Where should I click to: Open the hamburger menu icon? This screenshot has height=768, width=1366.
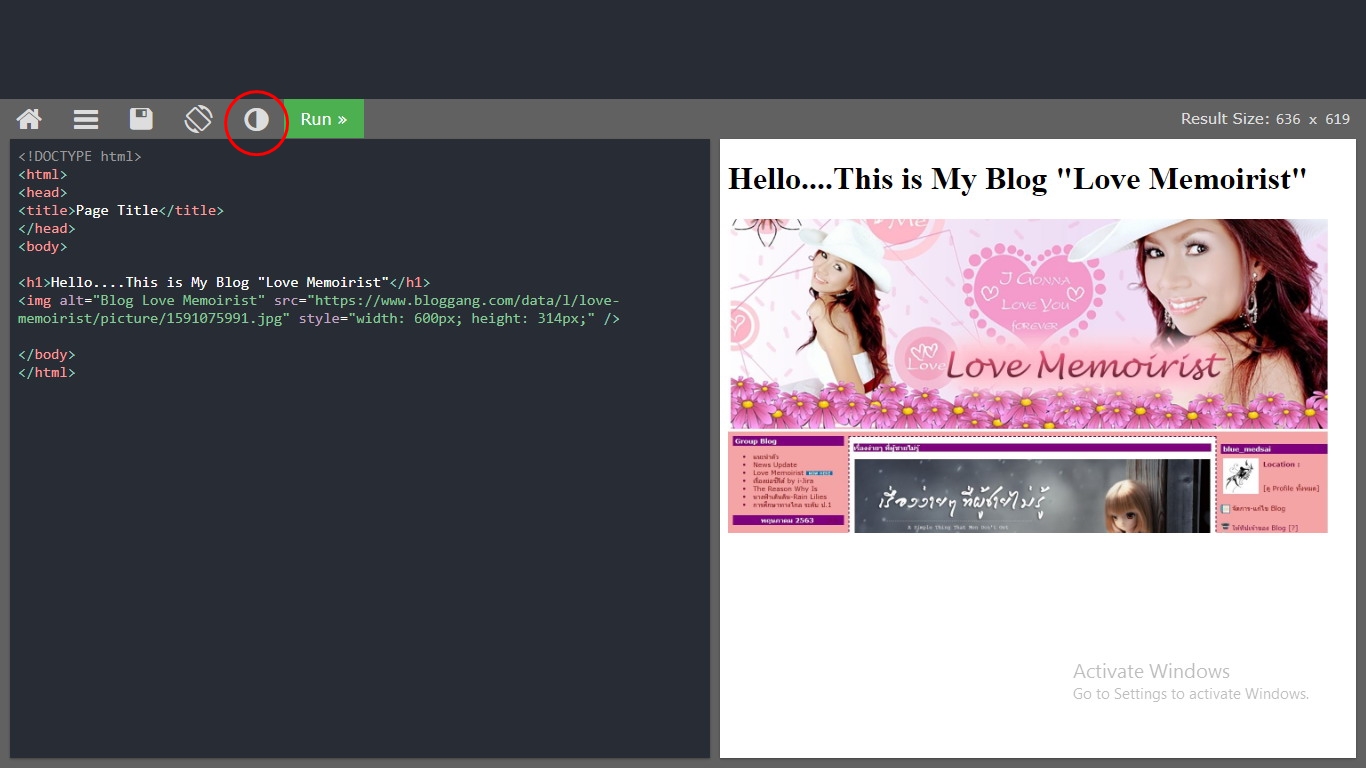[x=86, y=119]
